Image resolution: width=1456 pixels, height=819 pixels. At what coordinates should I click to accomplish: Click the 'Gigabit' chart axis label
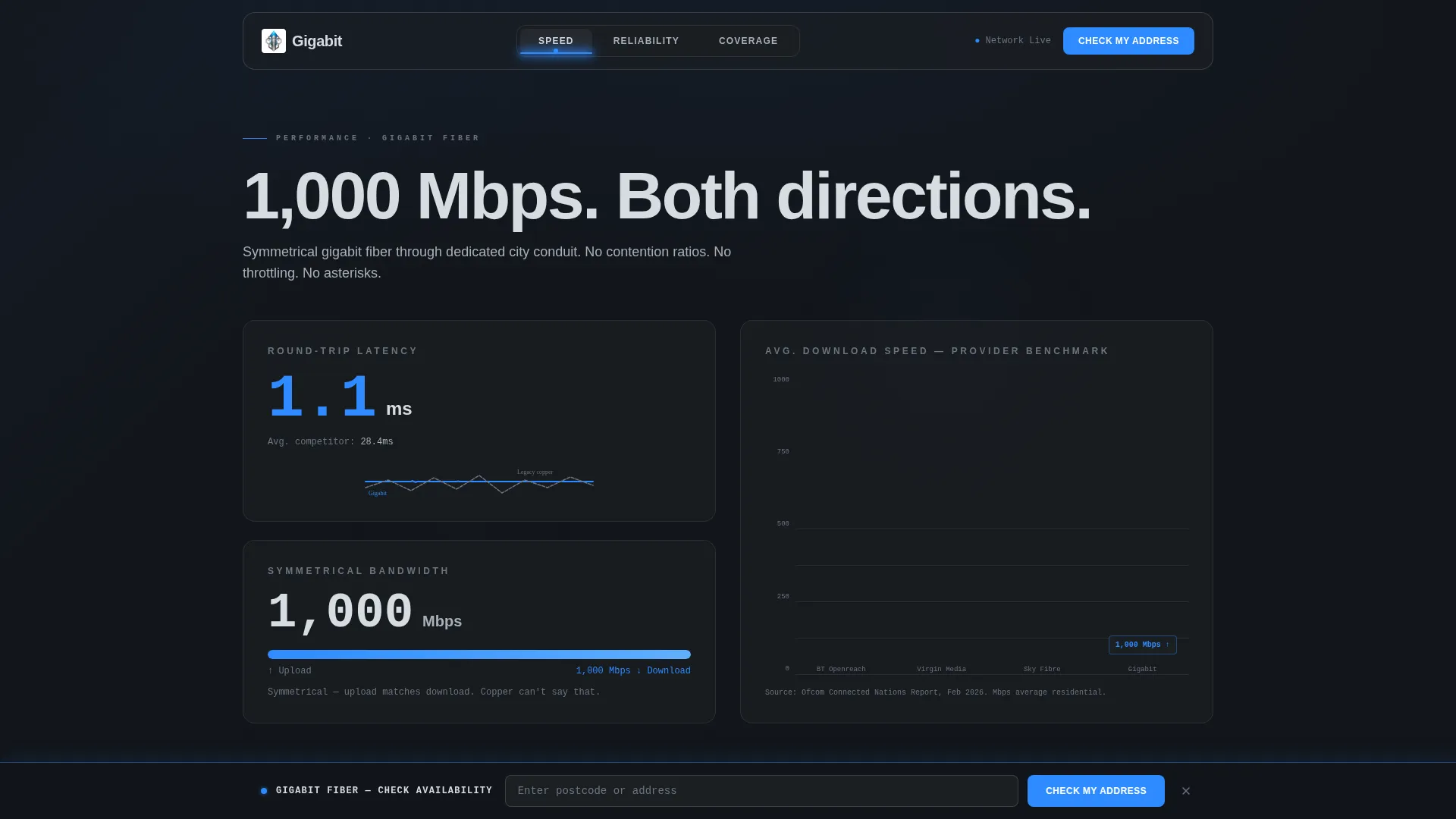tap(1142, 669)
